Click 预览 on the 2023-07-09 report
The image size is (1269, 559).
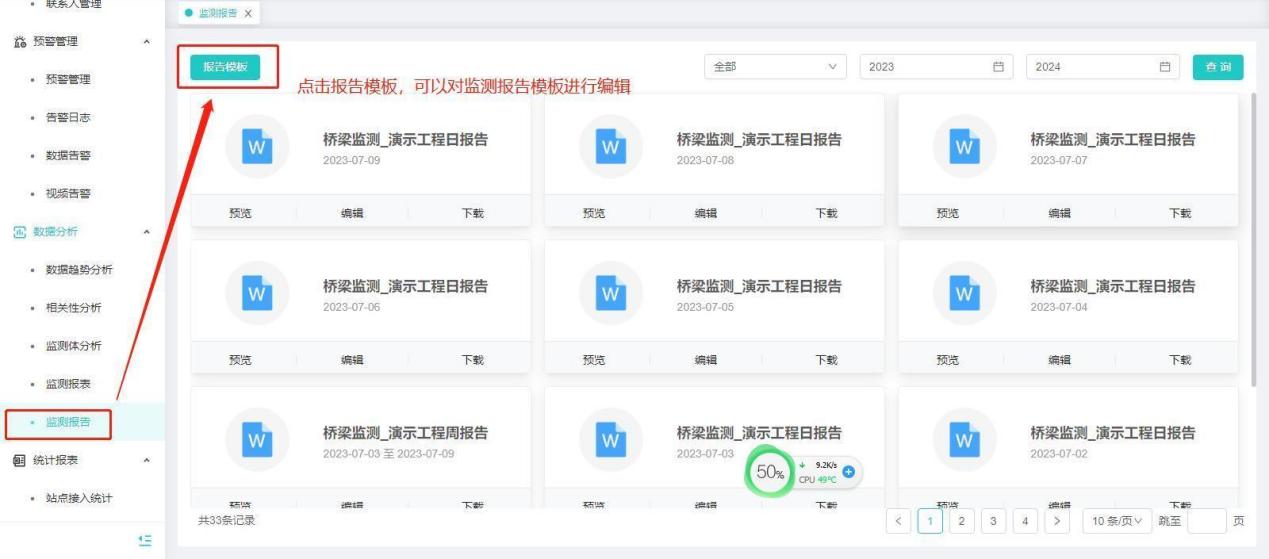pos(240,213)
